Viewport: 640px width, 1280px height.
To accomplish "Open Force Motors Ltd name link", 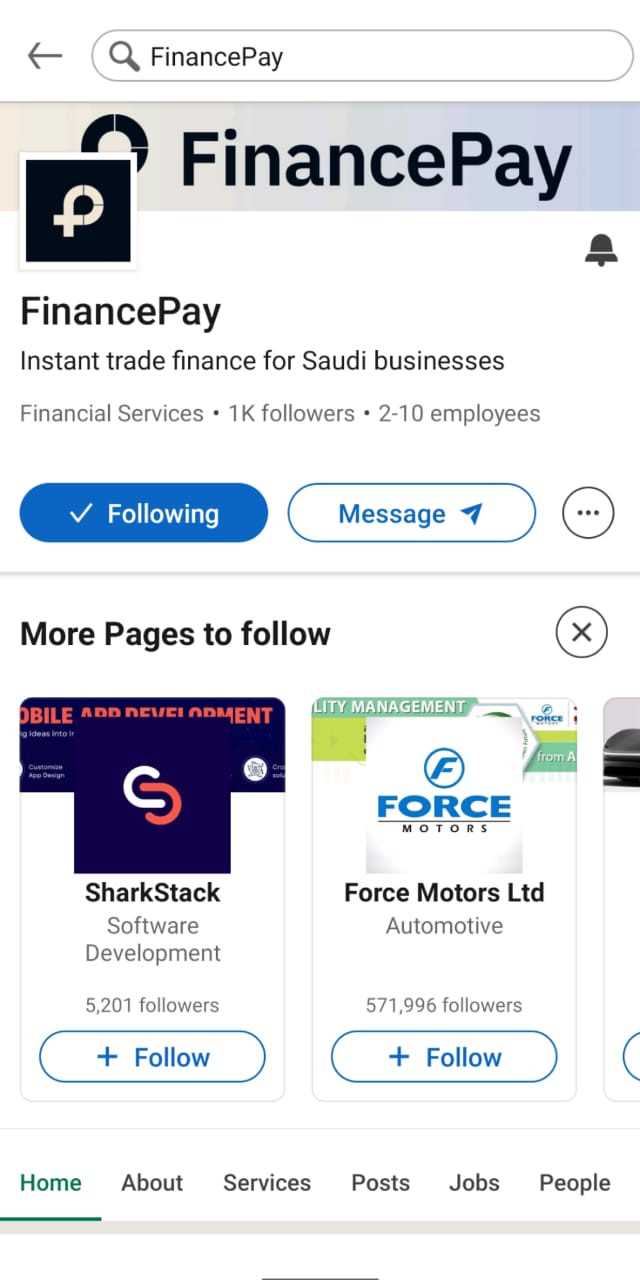I will pyautogui.click(x=444, y=892).
